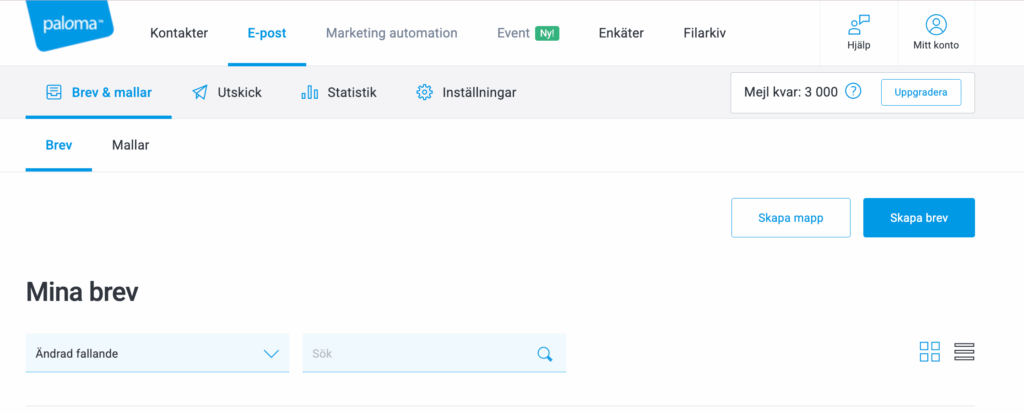
Task: Click the Event Ny! badge
Action: (547, 33)
